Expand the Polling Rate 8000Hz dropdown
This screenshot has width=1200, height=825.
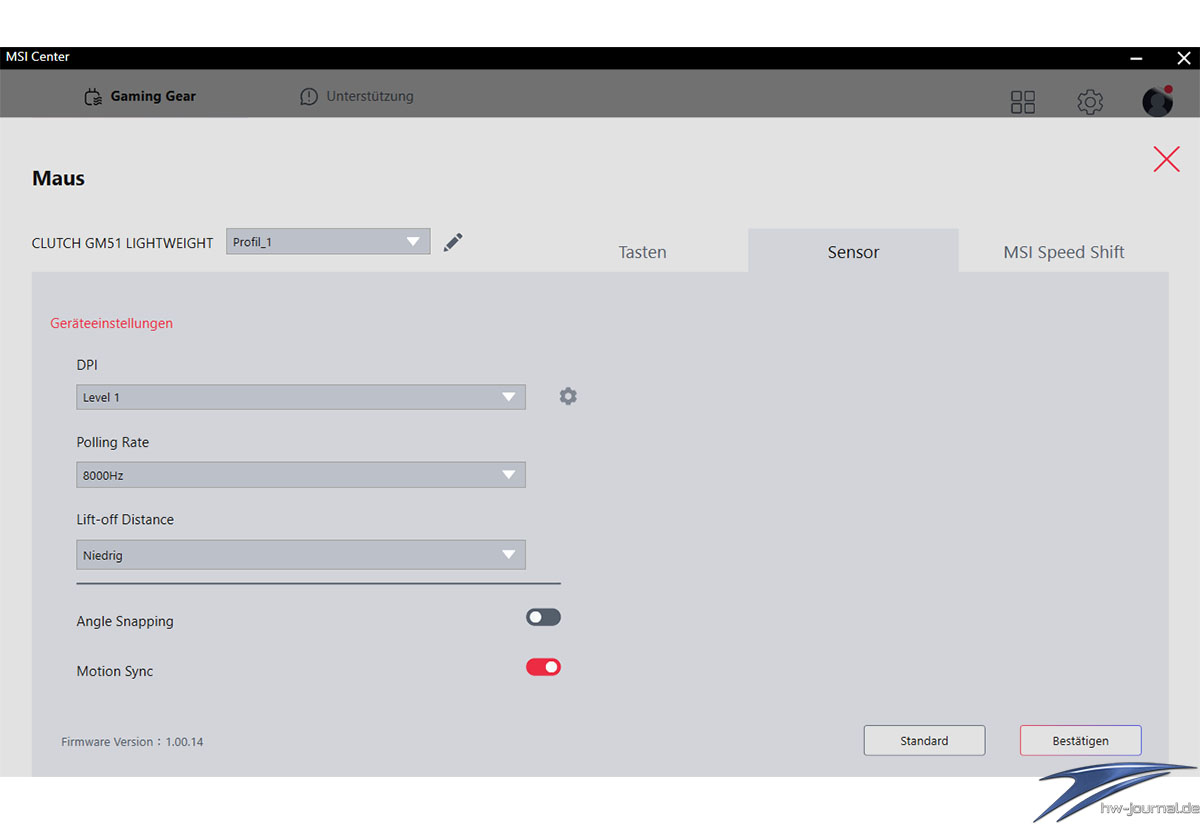click(301, 475)
